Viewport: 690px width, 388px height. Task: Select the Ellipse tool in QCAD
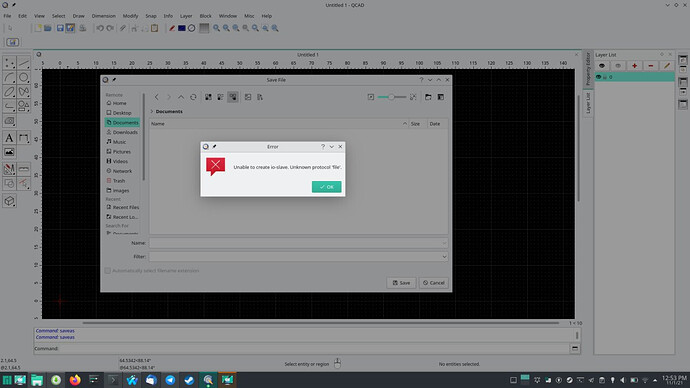(9, 92)
